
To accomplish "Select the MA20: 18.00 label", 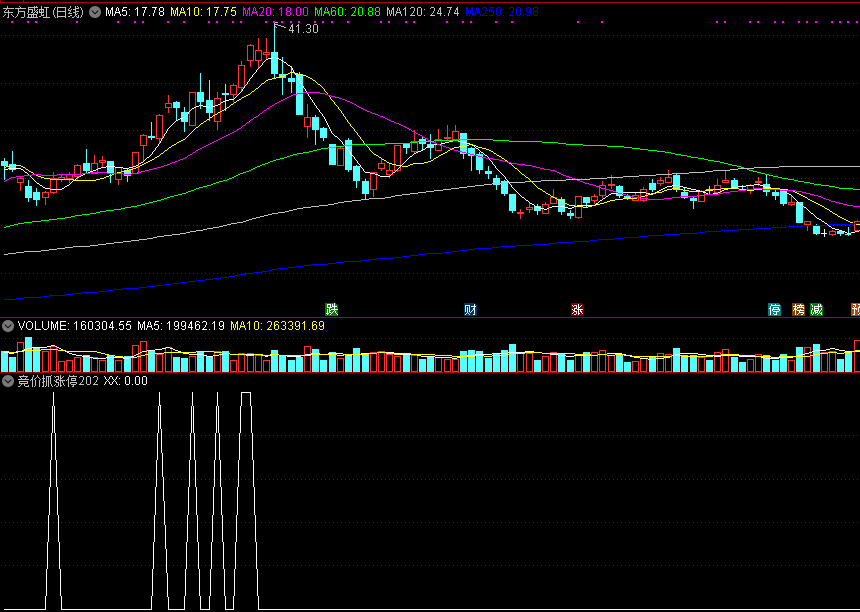I will click(x=275, y=12).
